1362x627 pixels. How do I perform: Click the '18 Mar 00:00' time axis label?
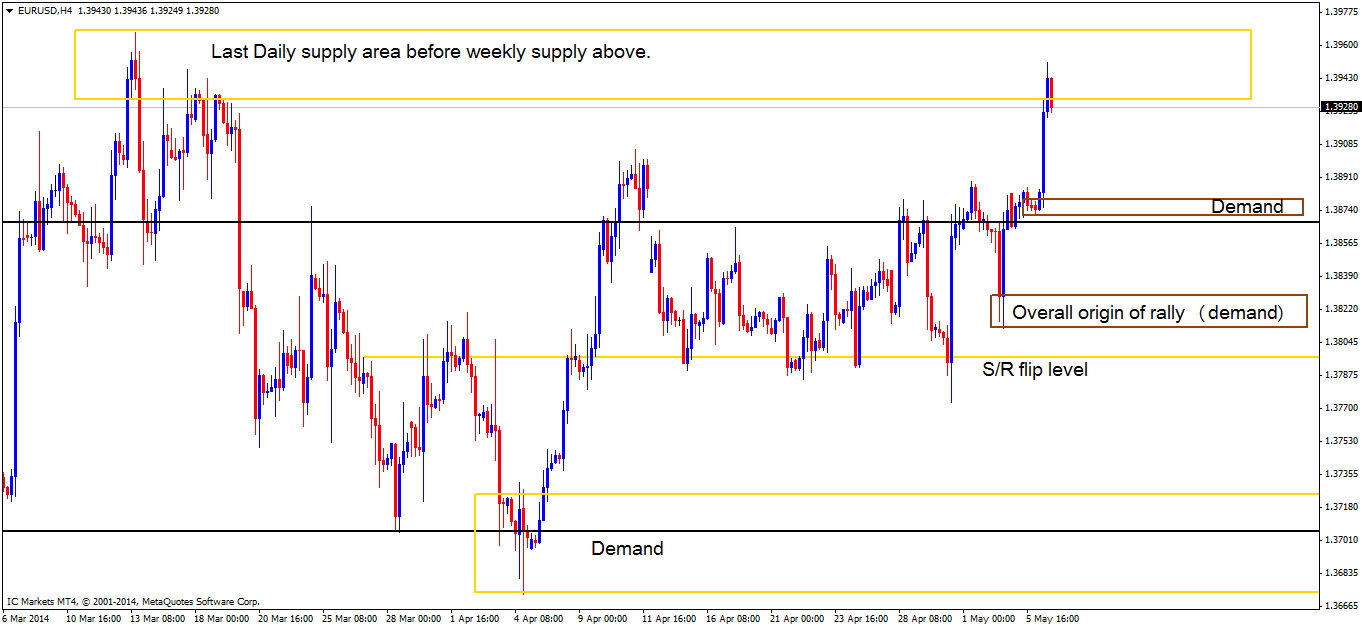click(221, 618)
